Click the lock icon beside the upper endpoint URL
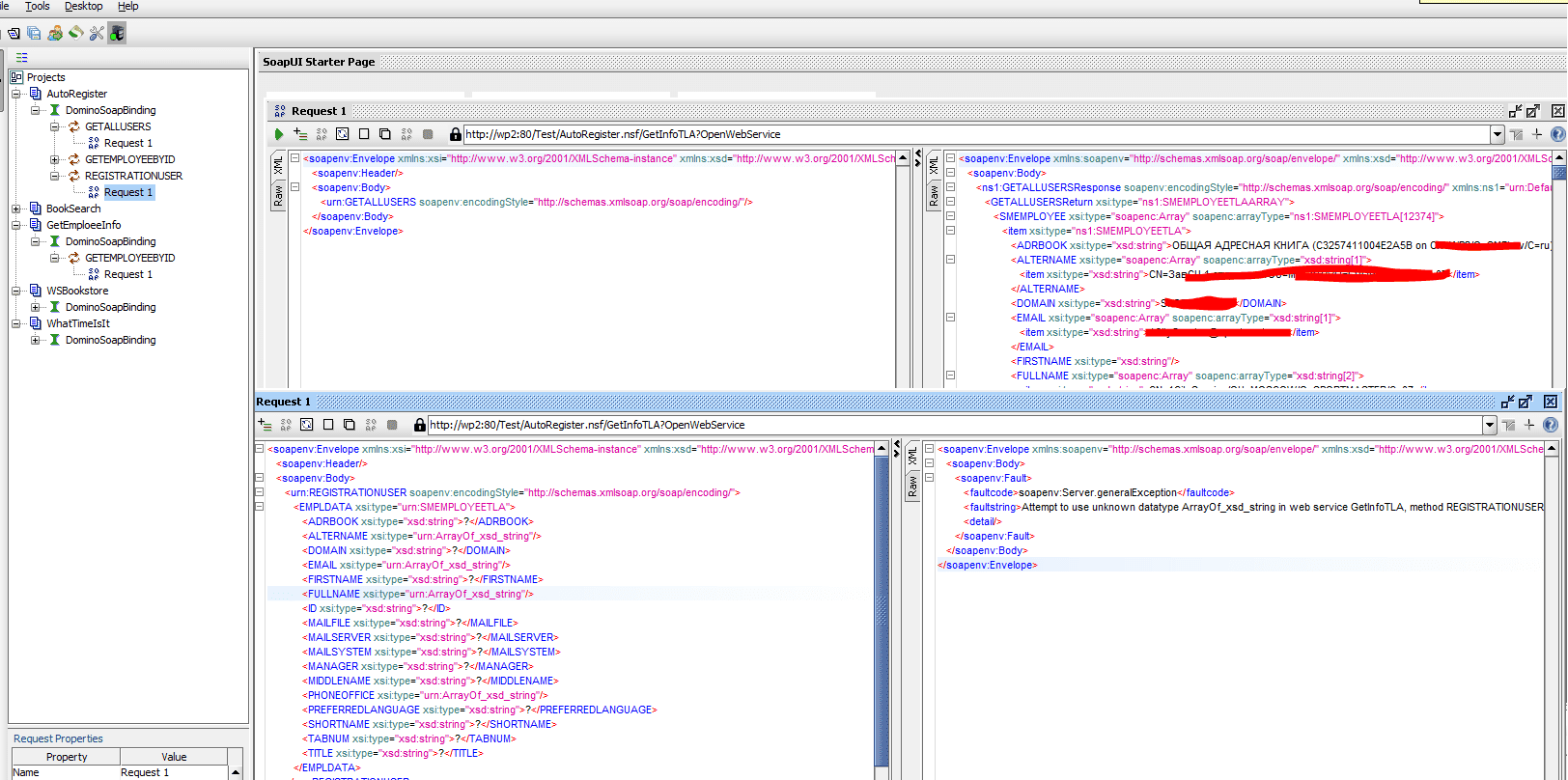Screen dimensions: 1568x780 pyautogui.click(x=455, y=134)
